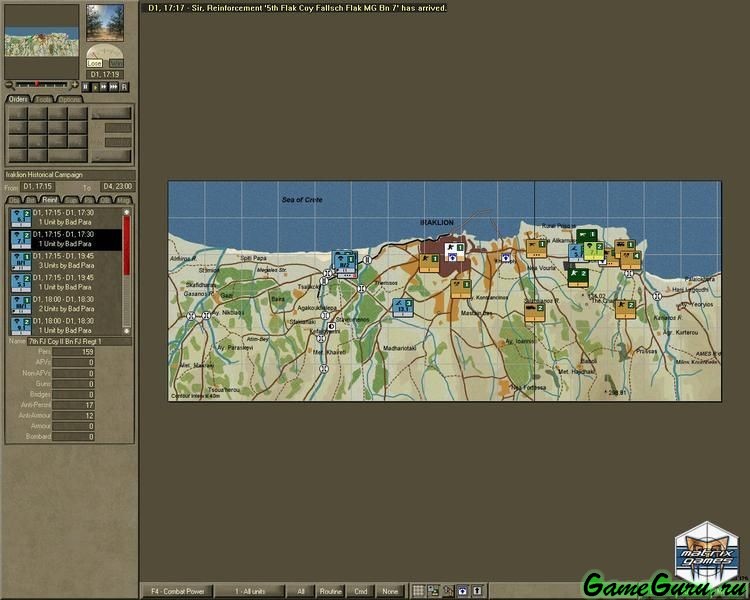
Task: Open F4 - Combat Power display selector
Action: tap(177, 591)
